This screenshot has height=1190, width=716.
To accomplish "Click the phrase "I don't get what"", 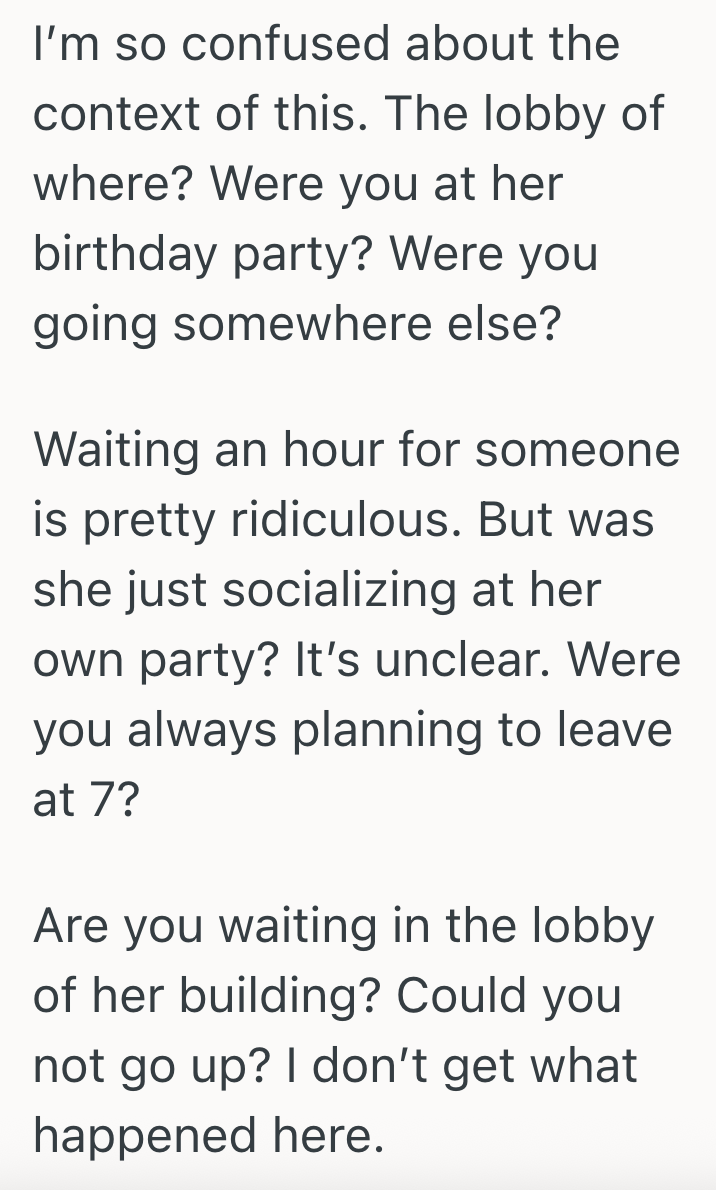I will pos(475,1065).
